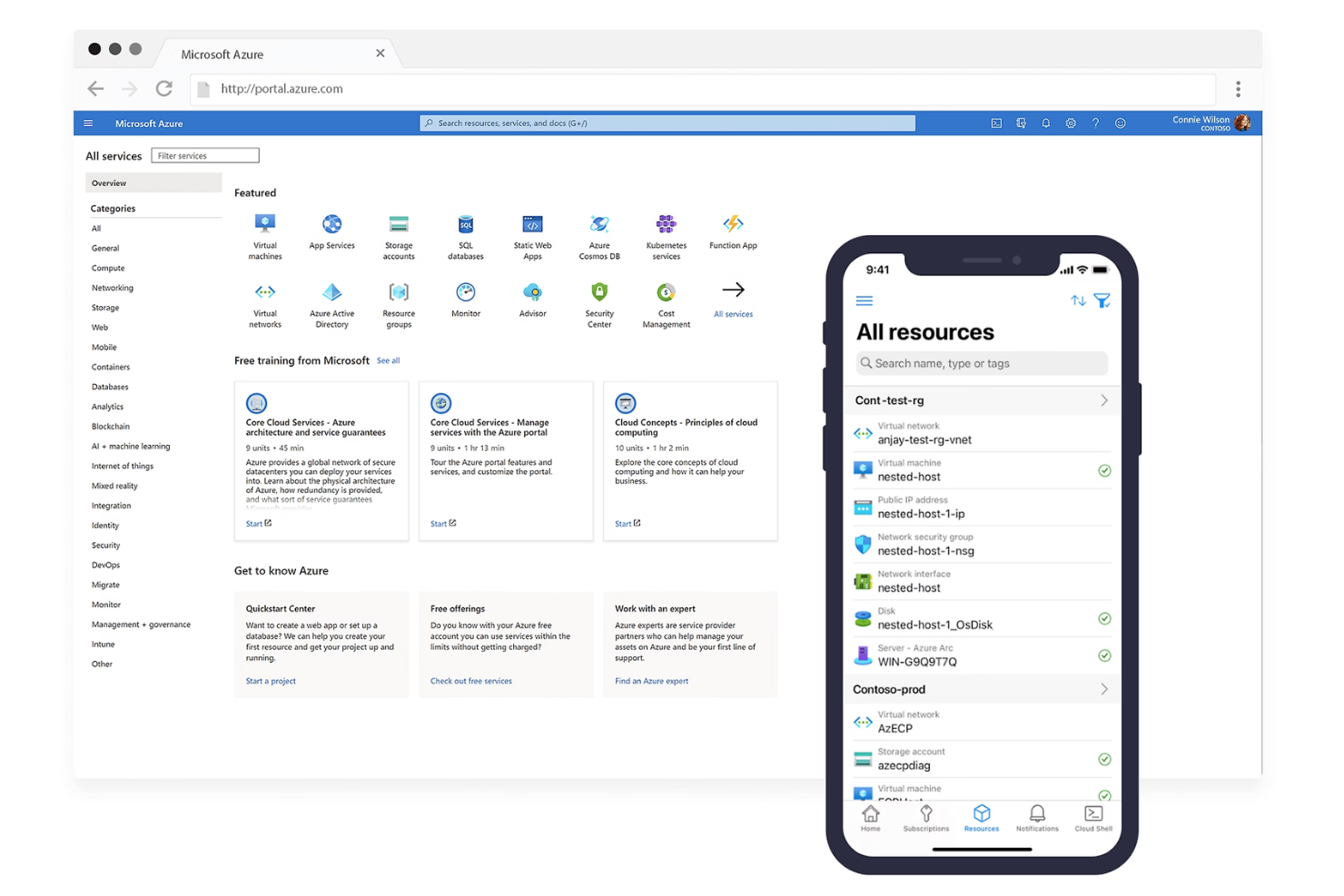
Task: Click the See all training link
Action: click(x=388, y=360)
